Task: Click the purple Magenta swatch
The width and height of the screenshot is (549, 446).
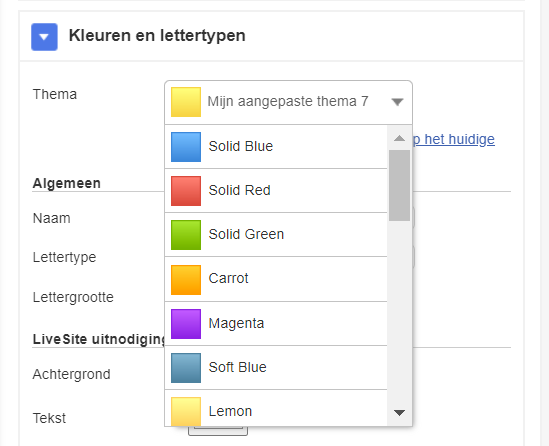Action: click(186, 324)
